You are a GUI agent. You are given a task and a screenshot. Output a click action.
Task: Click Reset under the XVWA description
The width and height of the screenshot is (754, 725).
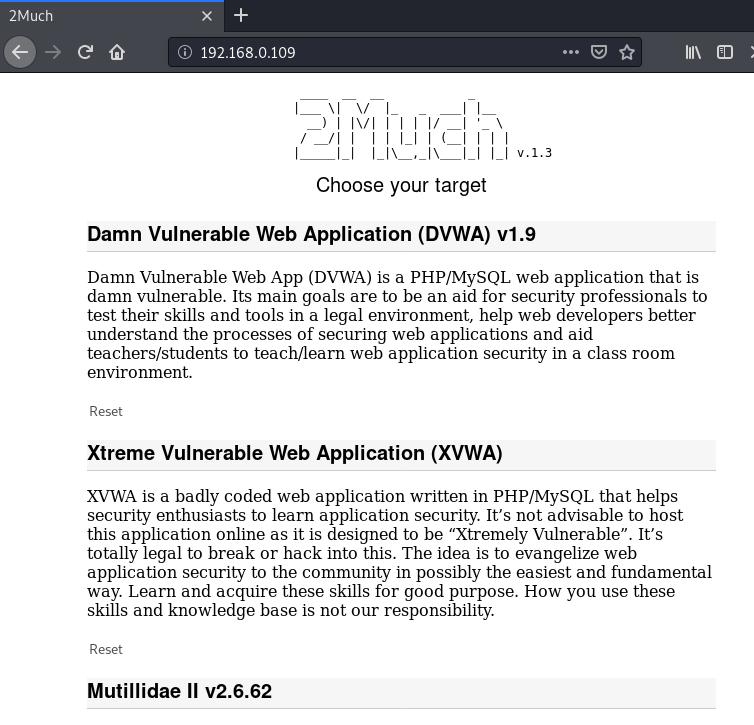[106, 650]
